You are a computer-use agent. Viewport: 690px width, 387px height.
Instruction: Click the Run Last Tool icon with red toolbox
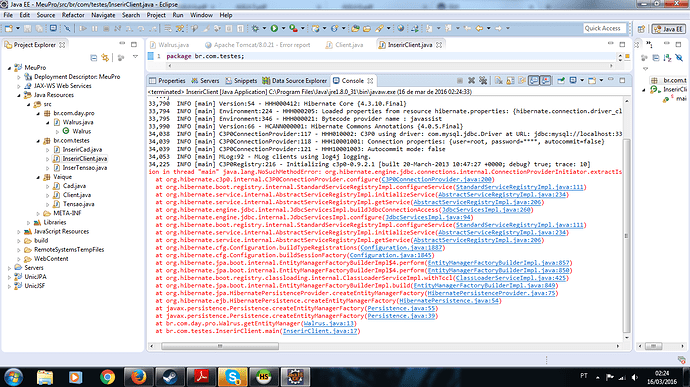click(294, 29)
